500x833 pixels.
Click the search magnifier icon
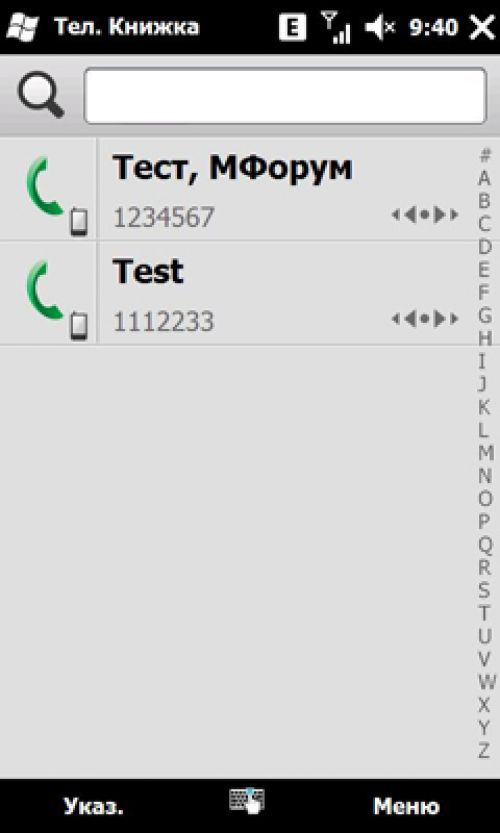pyautogui.click(x=41, y=95)
